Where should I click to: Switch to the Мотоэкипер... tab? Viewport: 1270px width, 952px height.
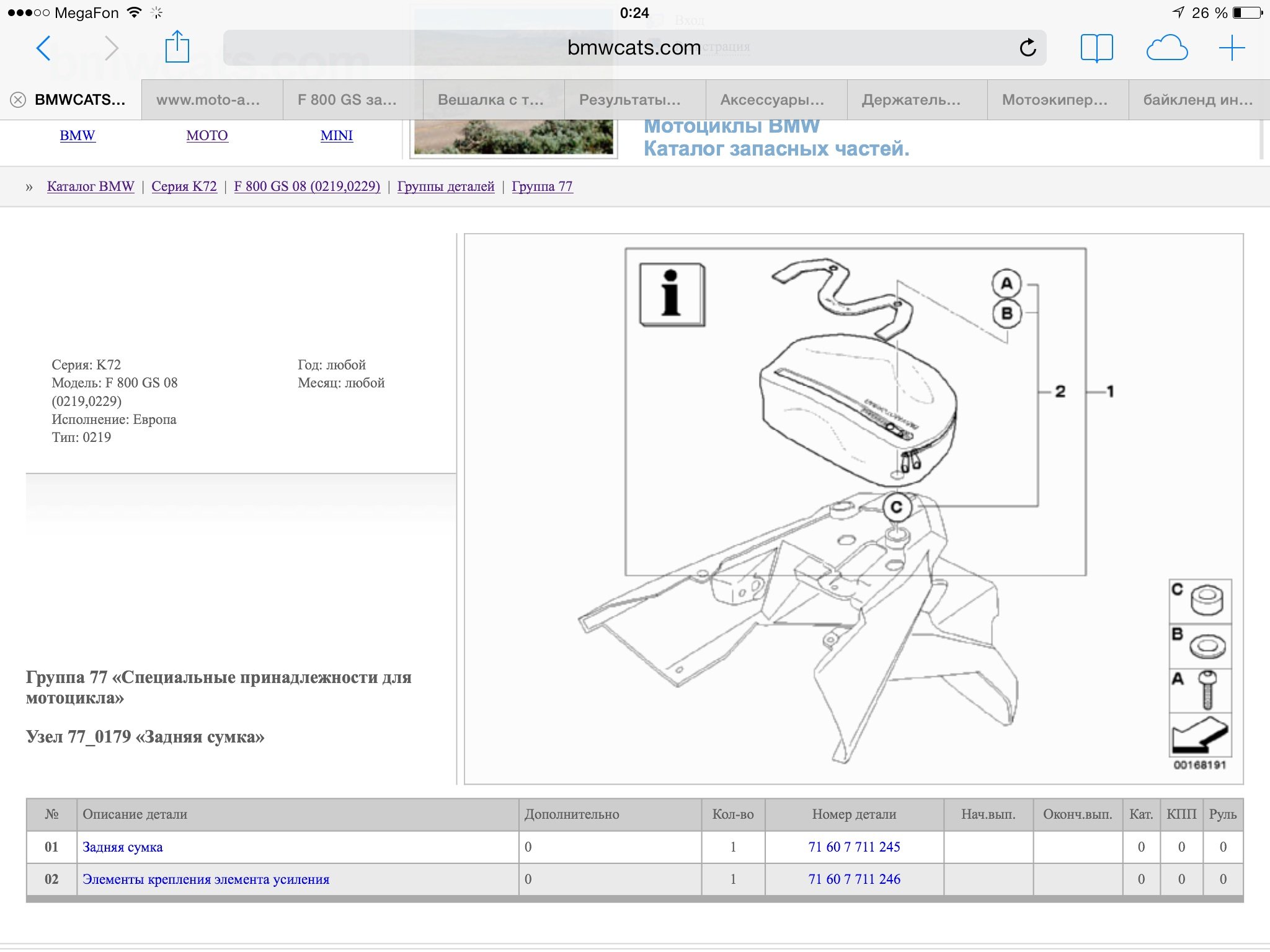[1055, 100]
